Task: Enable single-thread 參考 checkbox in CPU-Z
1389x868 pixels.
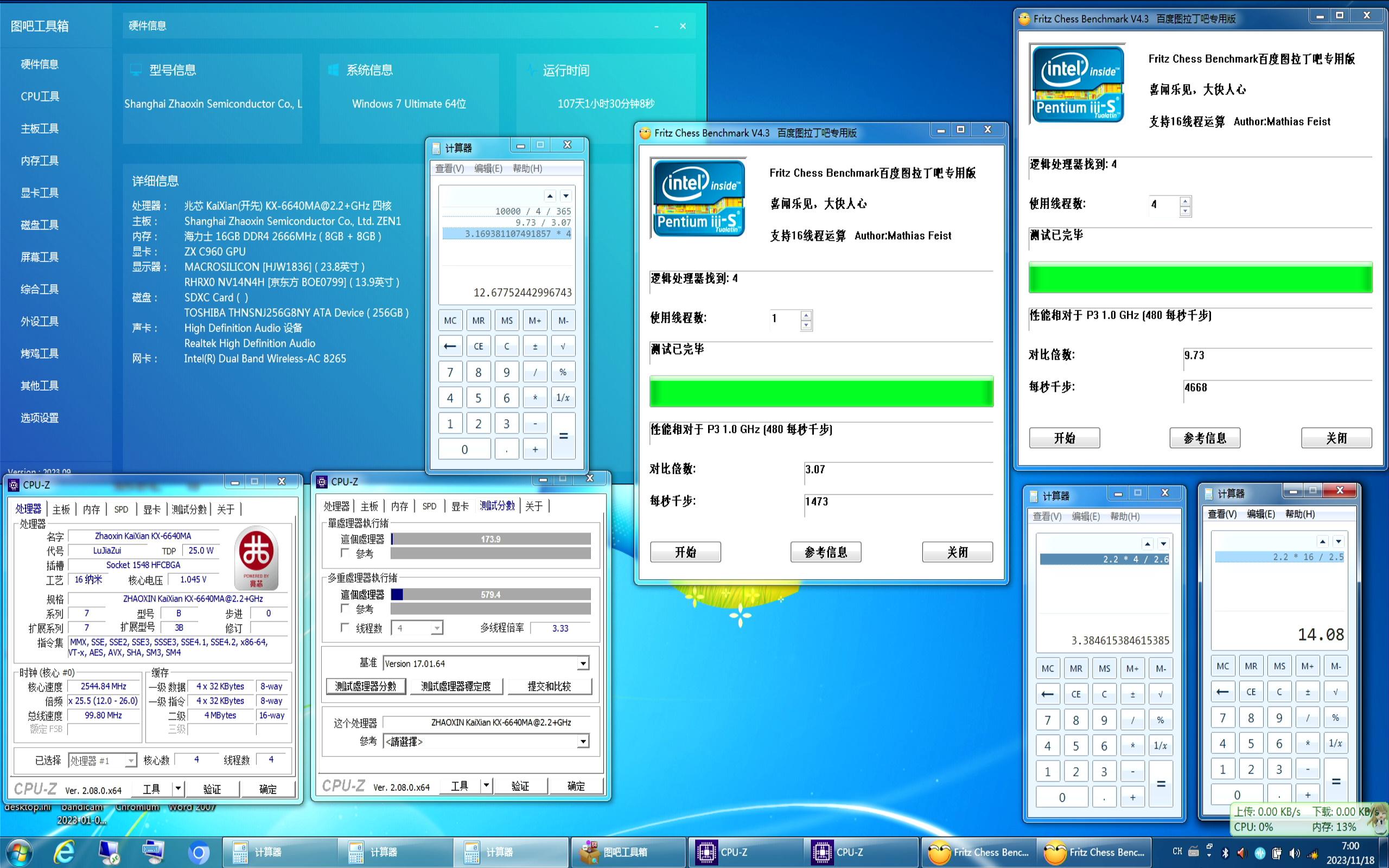Action: (345, 553)
